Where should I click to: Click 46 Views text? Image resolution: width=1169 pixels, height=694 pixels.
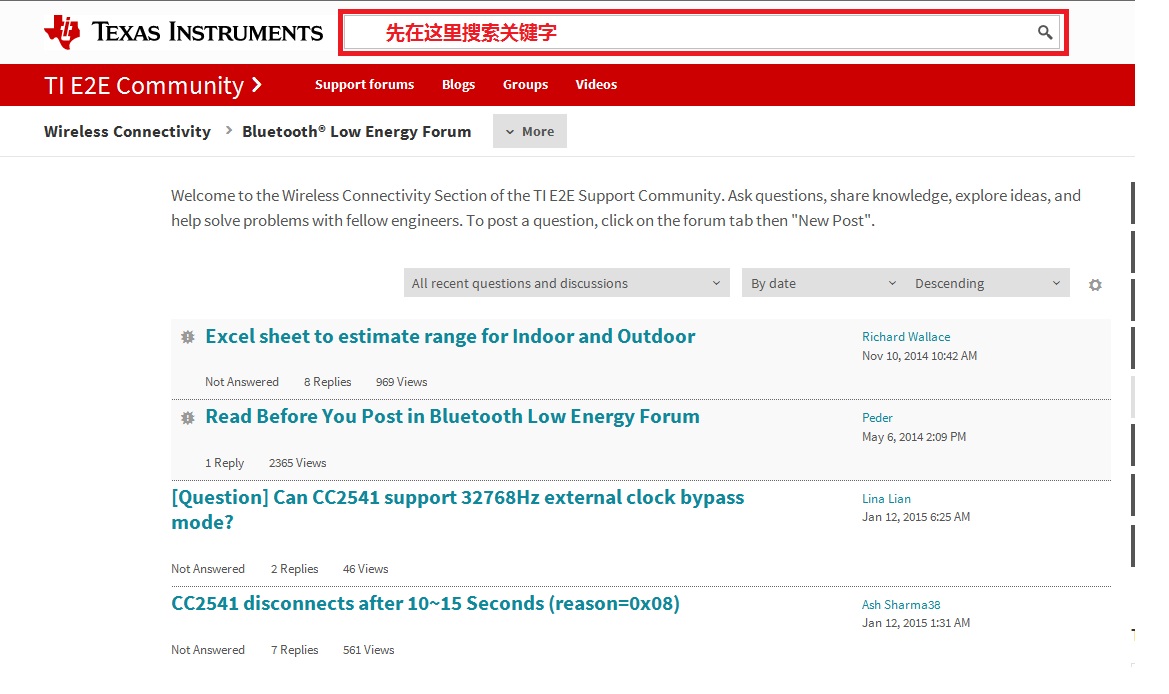(365, 569)
